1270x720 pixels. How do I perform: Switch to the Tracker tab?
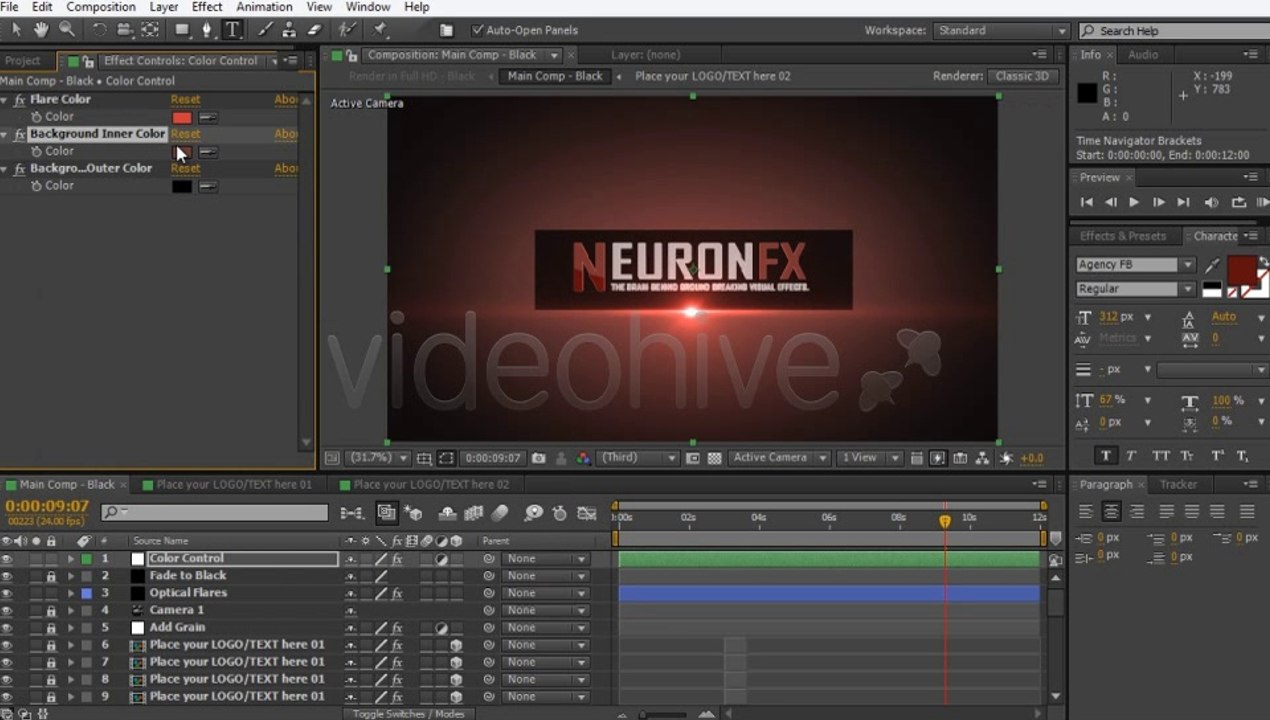coord(1178,485)
